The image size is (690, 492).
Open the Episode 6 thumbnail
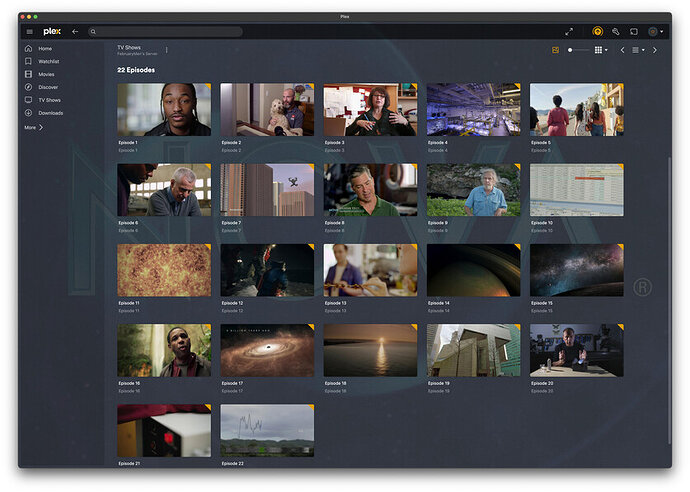click(x=164, y=190)
